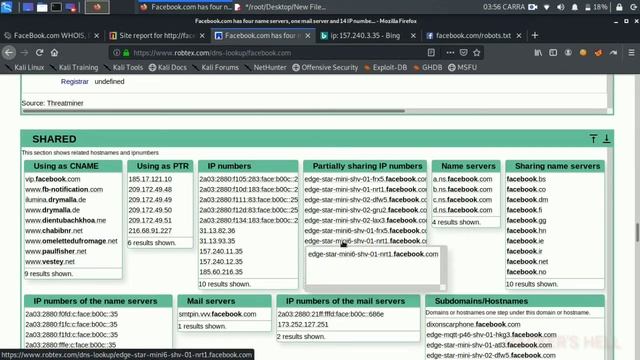640x360 pixels.
Task: Open Kali Linux bookmark
Action: pos(25,67)
